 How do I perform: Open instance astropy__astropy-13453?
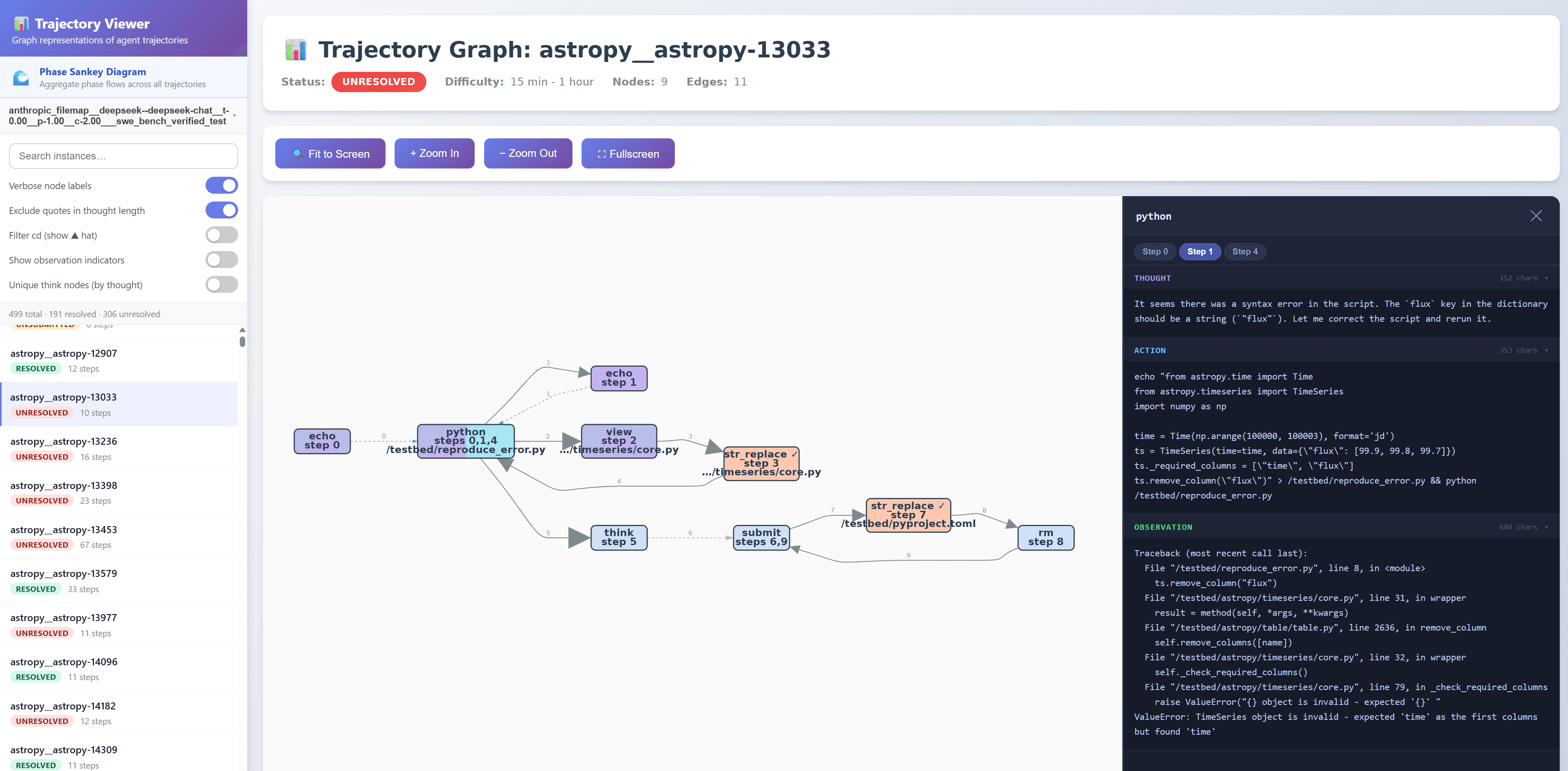coord(119,537)
